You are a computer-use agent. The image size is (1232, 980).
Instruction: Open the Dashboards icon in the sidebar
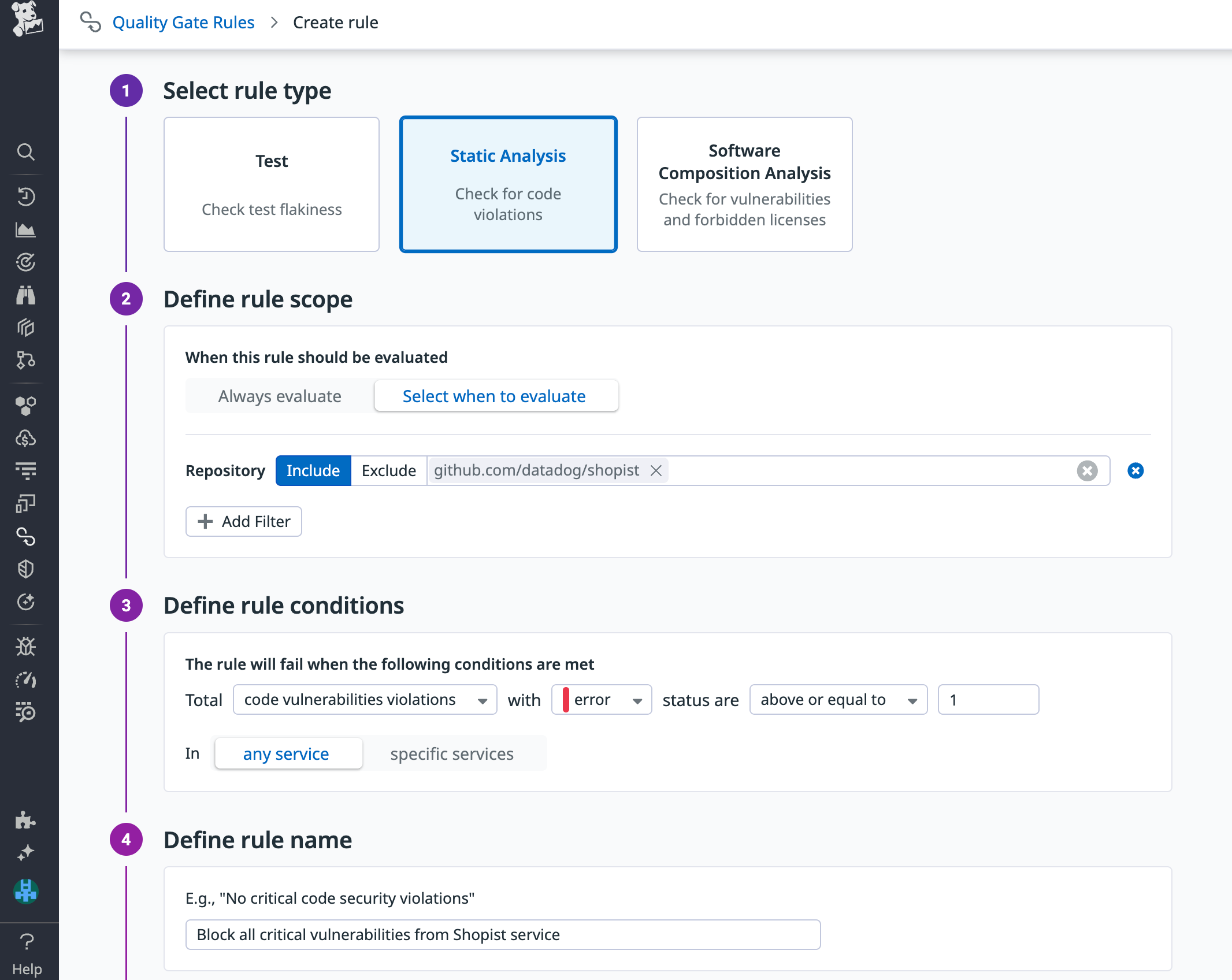(25, 229)
